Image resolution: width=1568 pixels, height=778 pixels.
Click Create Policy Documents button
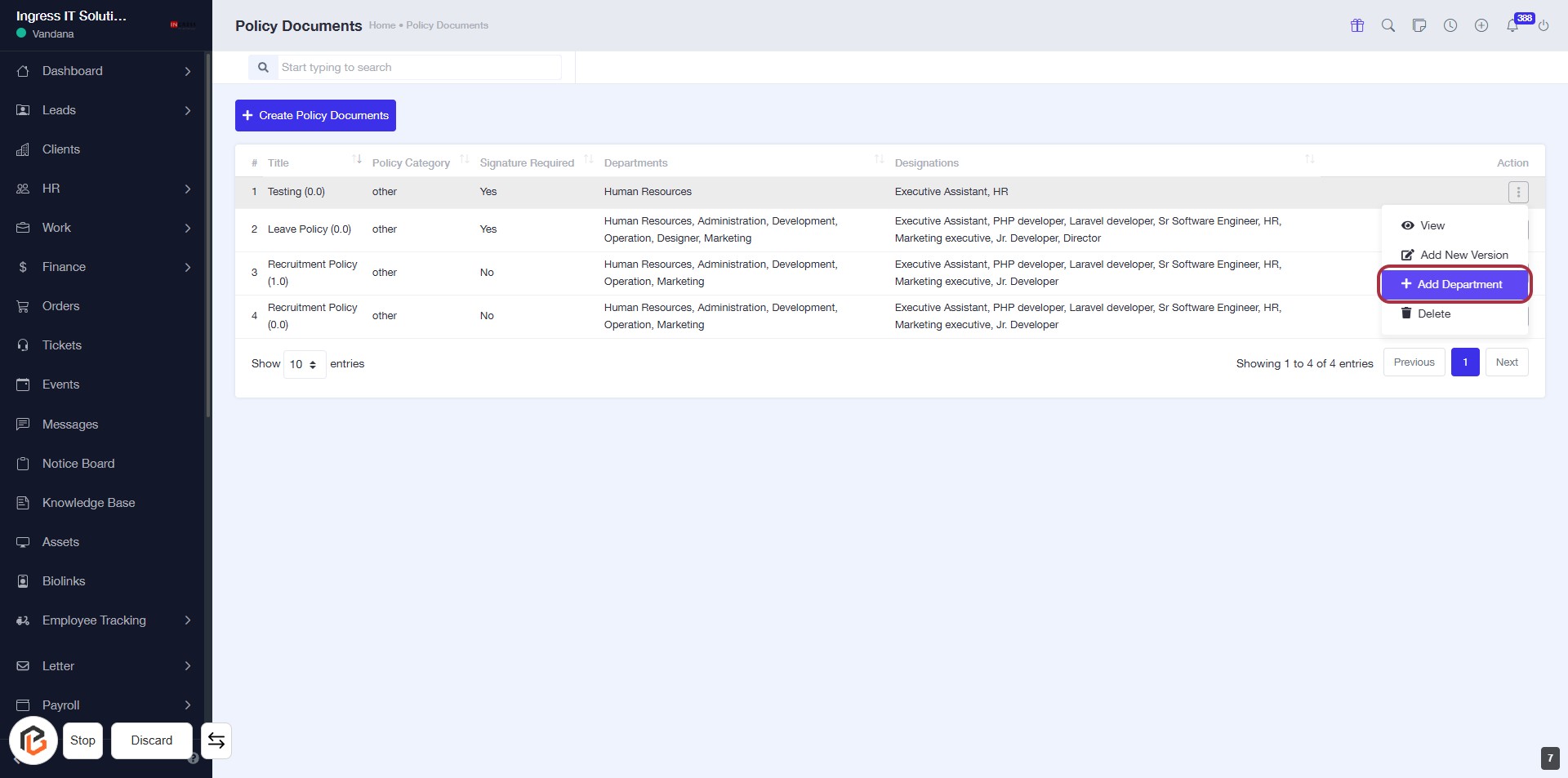click(x=315, y=115)
